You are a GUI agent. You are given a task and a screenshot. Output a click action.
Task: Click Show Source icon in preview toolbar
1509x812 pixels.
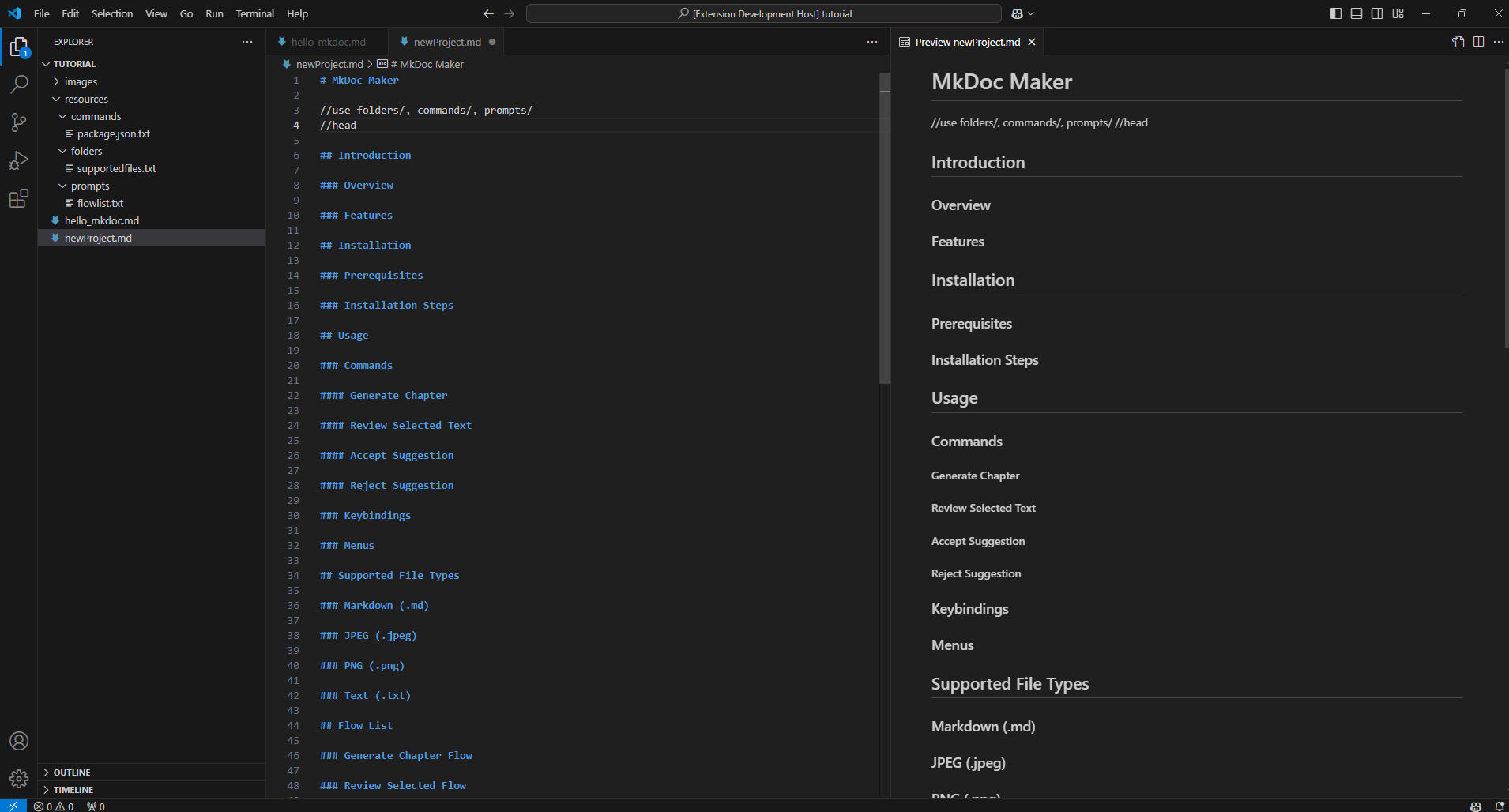pyautogui.click(x=1458, y=42)
